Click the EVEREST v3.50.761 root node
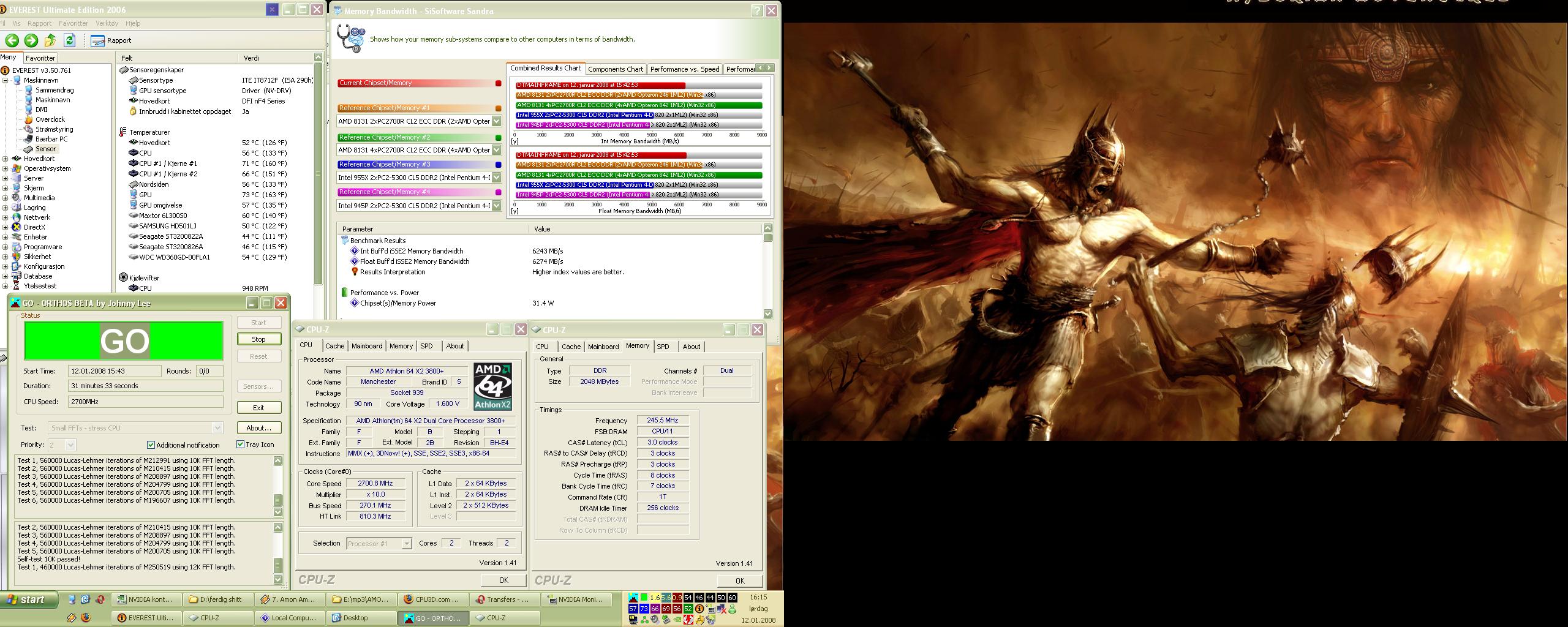 point(41,70)
